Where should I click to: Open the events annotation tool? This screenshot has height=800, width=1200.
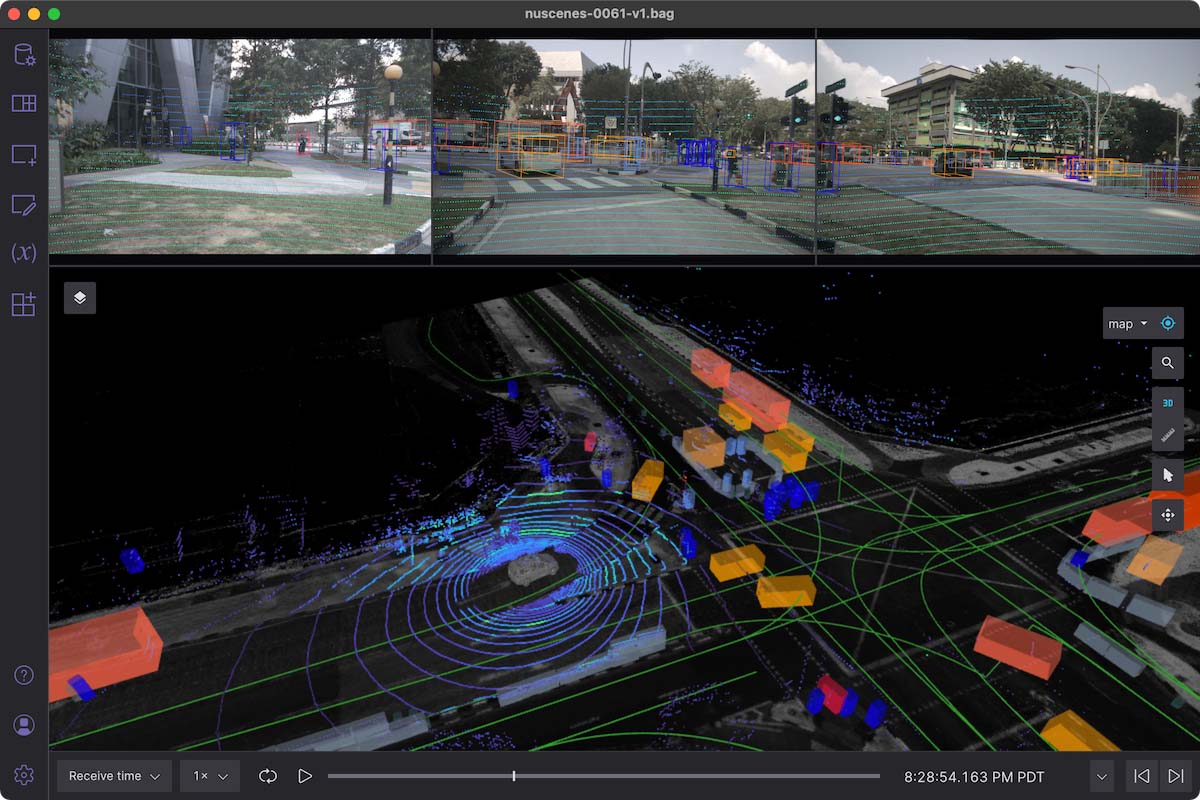pyautogui.click(x=24, y=204)
